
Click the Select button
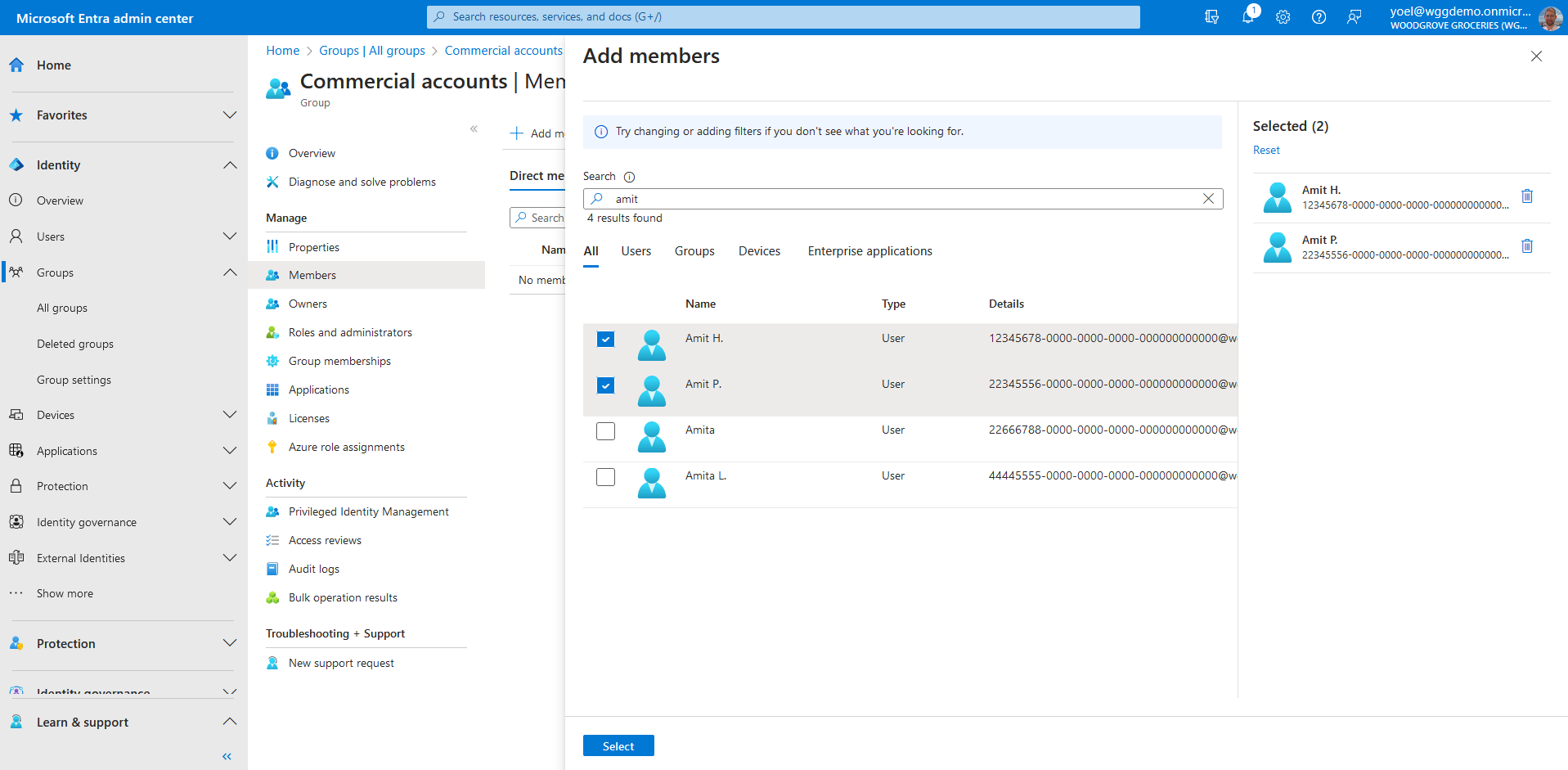click(x=618, y=746)
